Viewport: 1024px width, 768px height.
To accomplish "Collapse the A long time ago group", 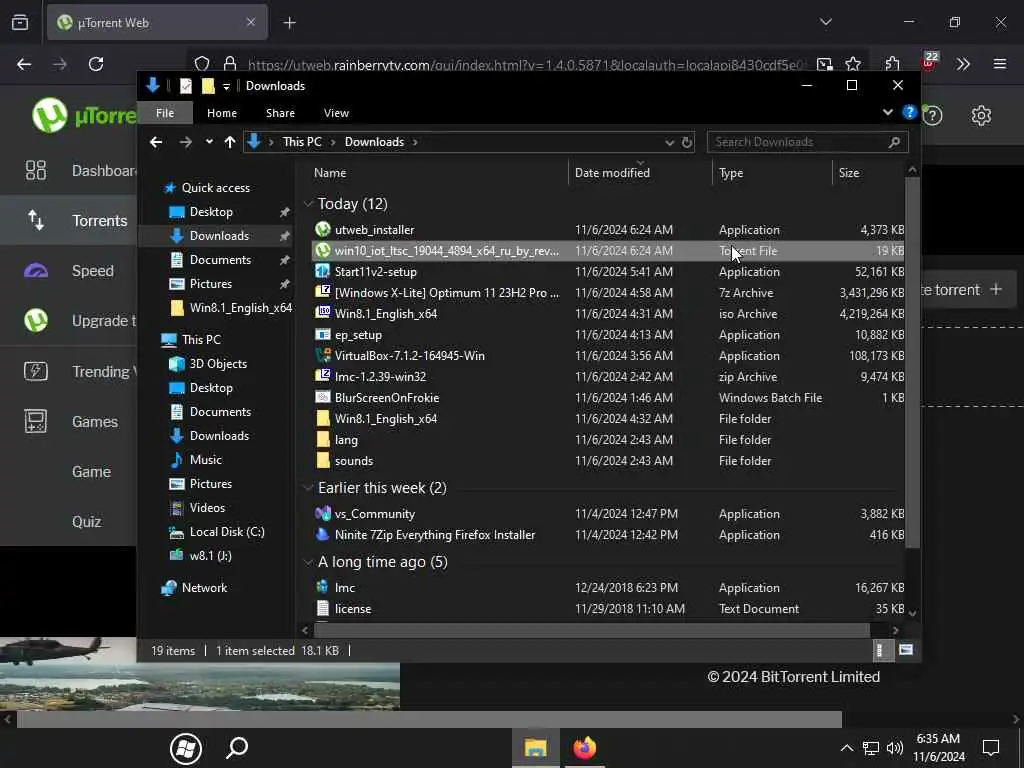I will click(x=308, y=562).
